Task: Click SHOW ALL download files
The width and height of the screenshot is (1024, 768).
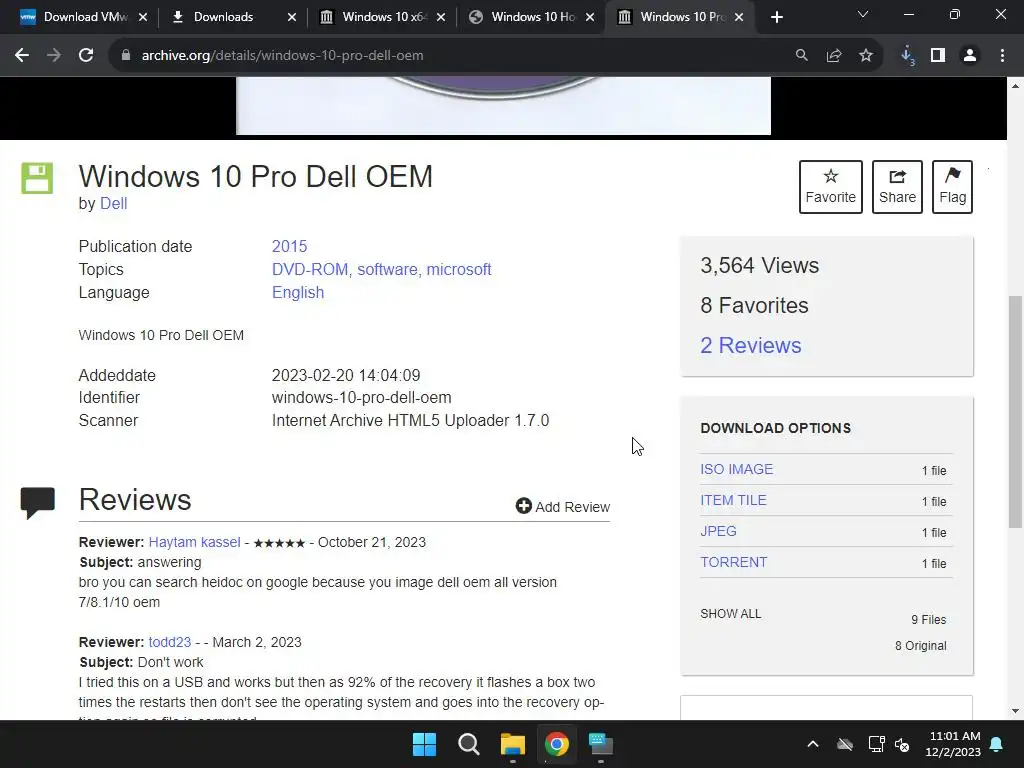Action: pyautogui.click(x=730, y=614)
